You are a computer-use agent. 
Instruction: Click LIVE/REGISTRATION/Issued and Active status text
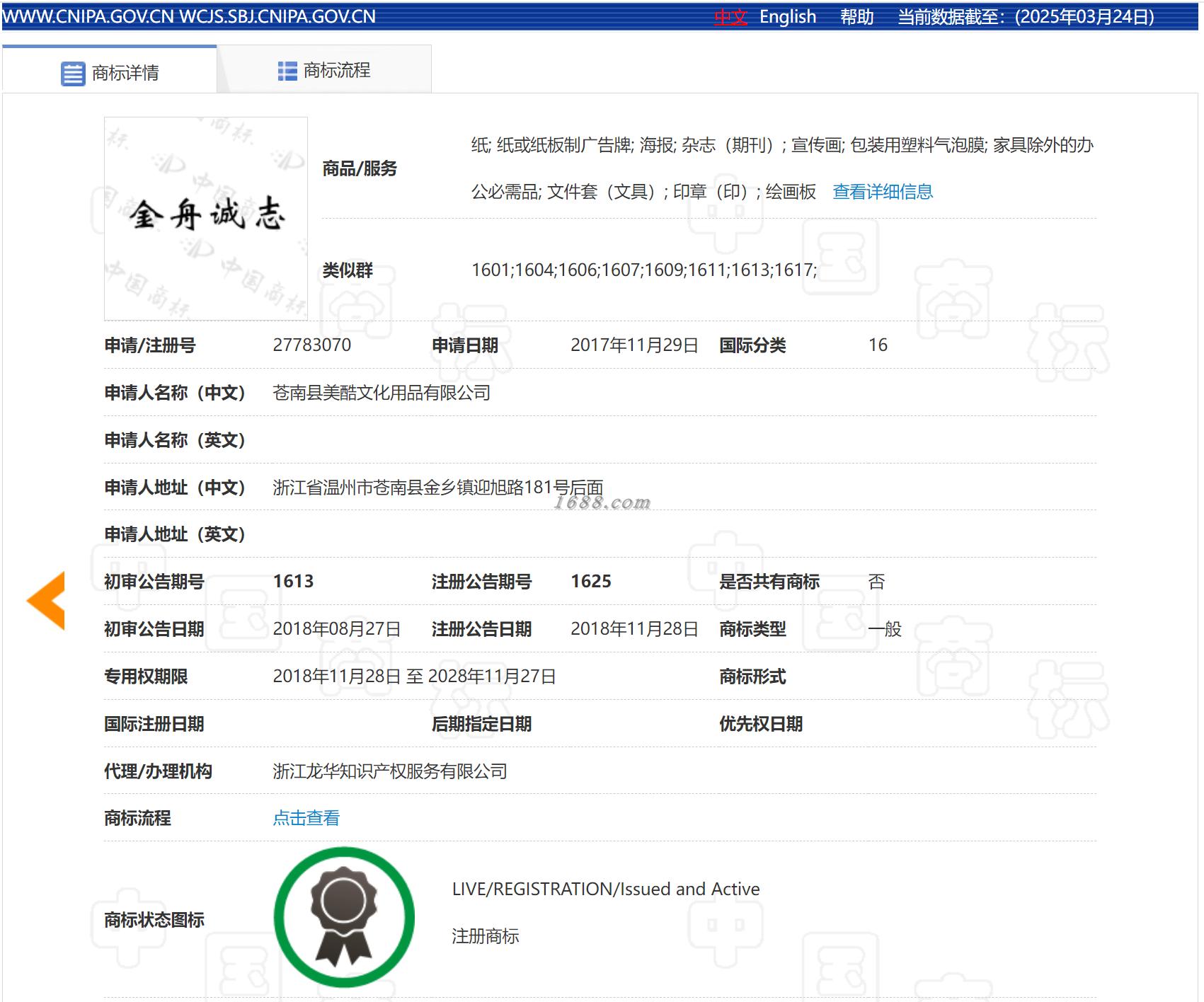(606, 889)
